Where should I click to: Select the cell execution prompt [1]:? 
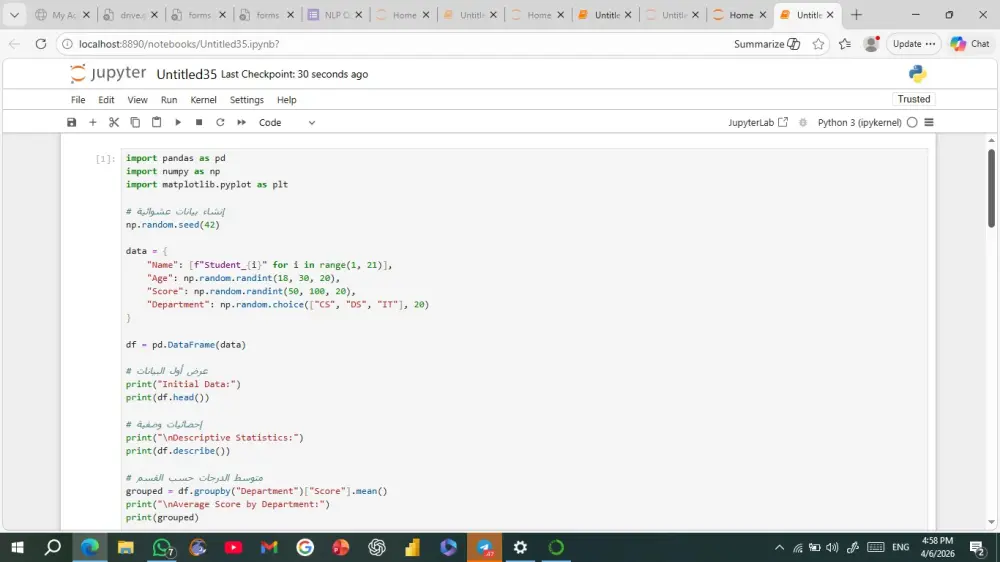pos(105,159)
